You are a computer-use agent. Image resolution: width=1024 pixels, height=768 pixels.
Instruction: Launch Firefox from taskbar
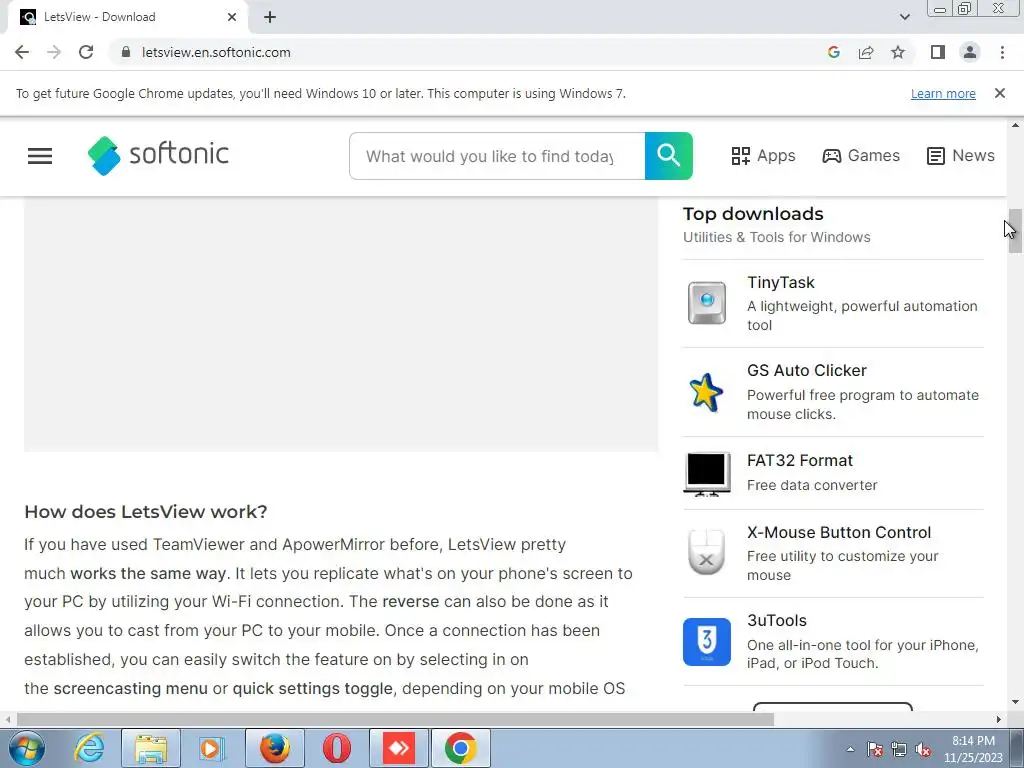[274, 748]
